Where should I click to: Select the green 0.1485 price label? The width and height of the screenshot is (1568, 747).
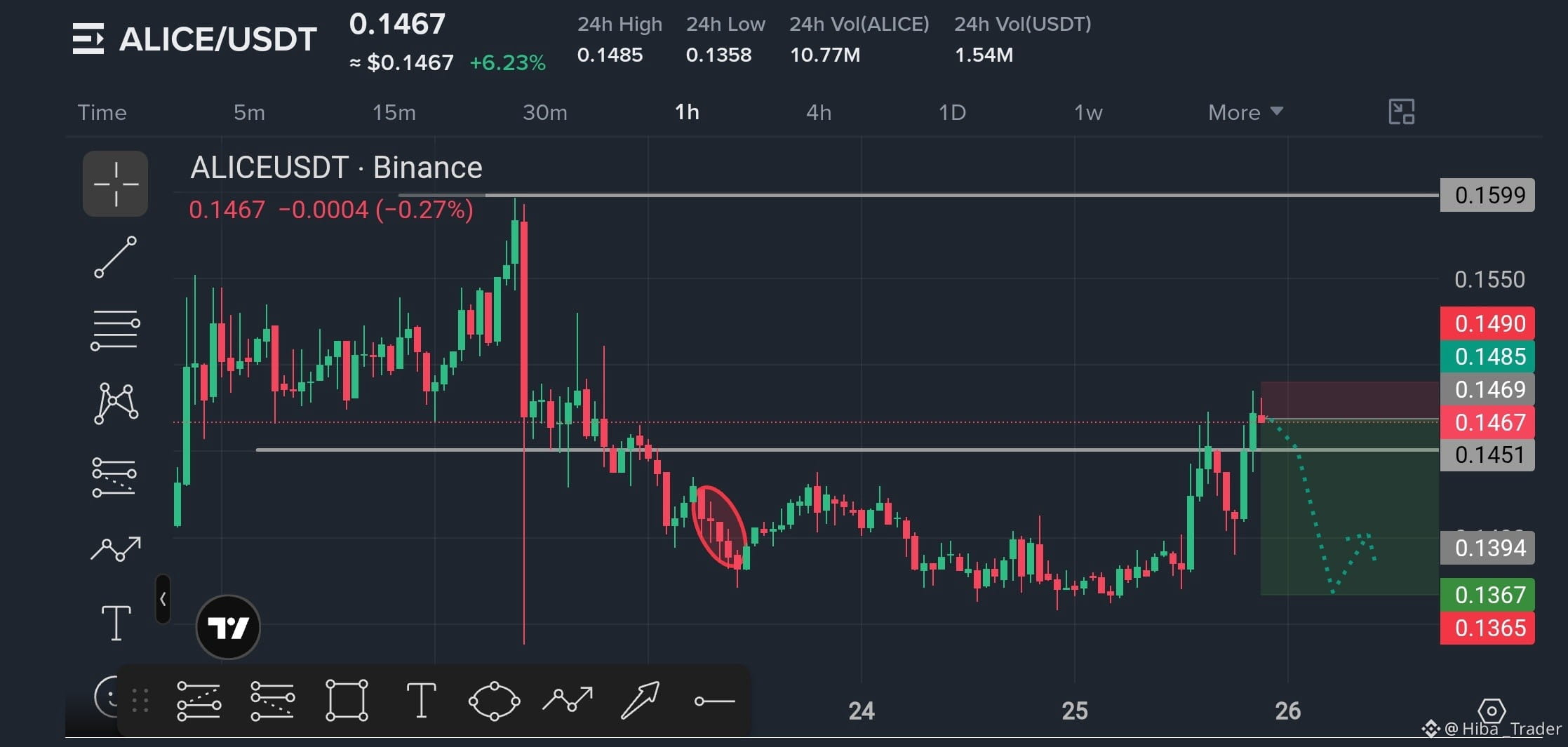[x=1487, y=356]
